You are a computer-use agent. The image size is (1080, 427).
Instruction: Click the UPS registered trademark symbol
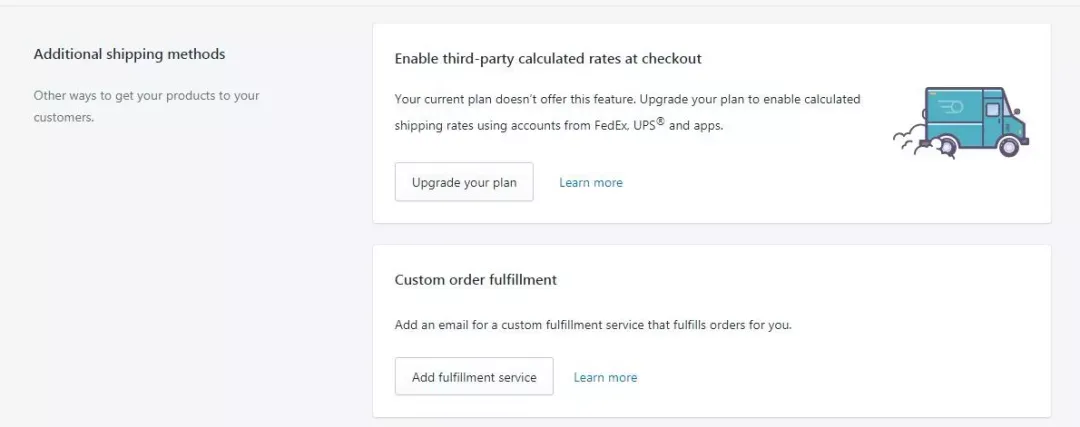tap(660, 122)
